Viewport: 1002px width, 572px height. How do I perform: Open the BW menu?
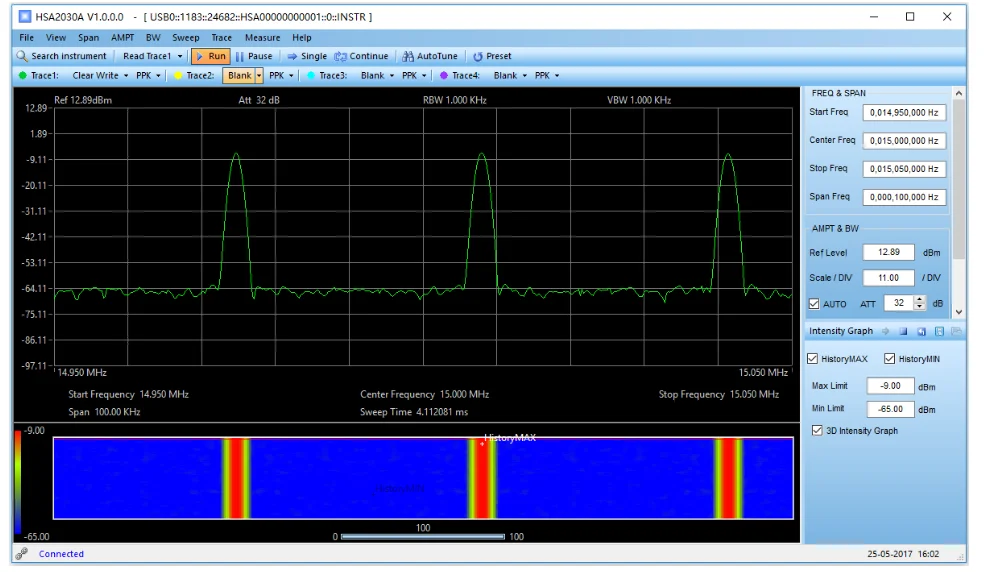(x=153, y=38)
